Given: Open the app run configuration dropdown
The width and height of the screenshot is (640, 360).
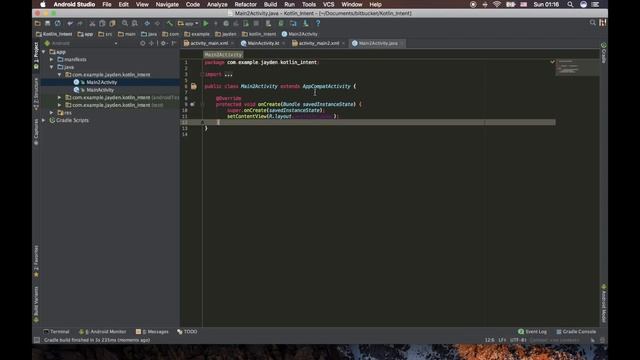Looking at the screenshot, I should point(188,24).
